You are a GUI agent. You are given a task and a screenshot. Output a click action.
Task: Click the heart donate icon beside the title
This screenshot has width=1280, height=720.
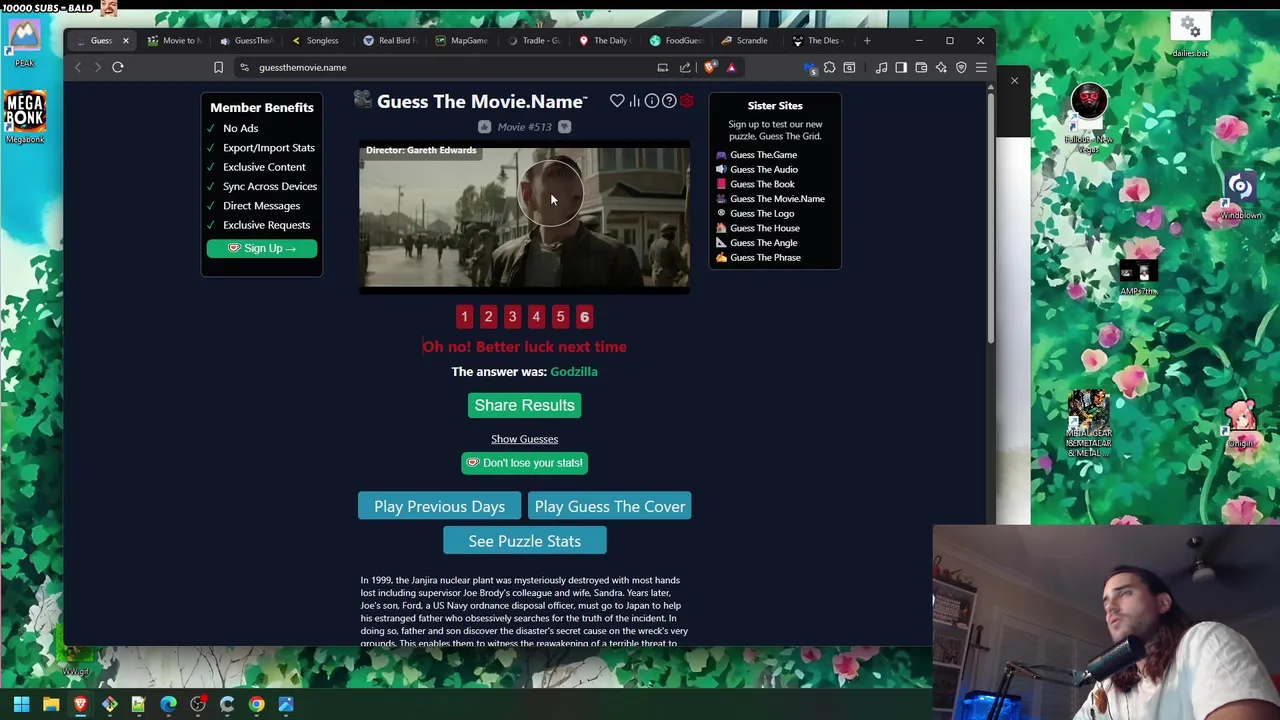click(x=617, y=101)
